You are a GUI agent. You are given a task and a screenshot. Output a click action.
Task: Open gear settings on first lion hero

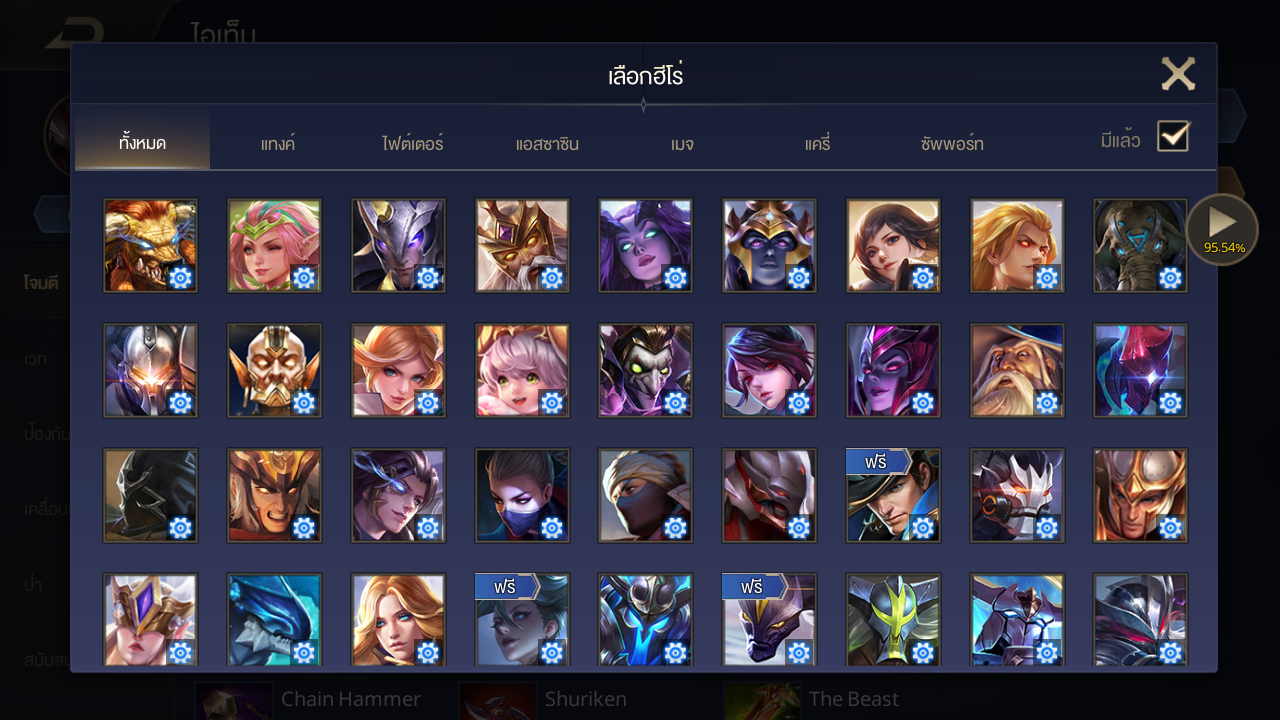[181, 278]
